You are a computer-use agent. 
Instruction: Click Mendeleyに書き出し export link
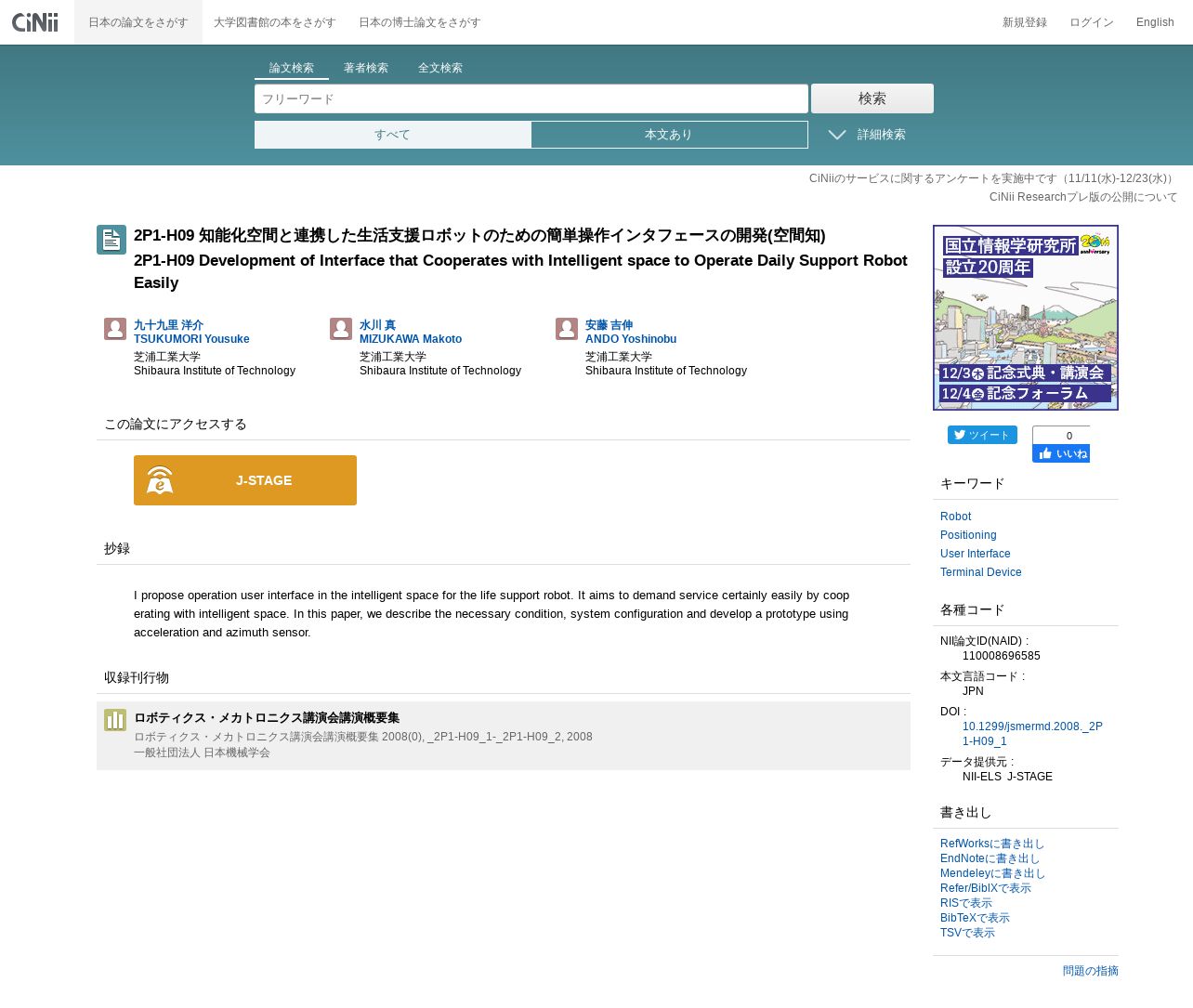click(x=992, y=873)
